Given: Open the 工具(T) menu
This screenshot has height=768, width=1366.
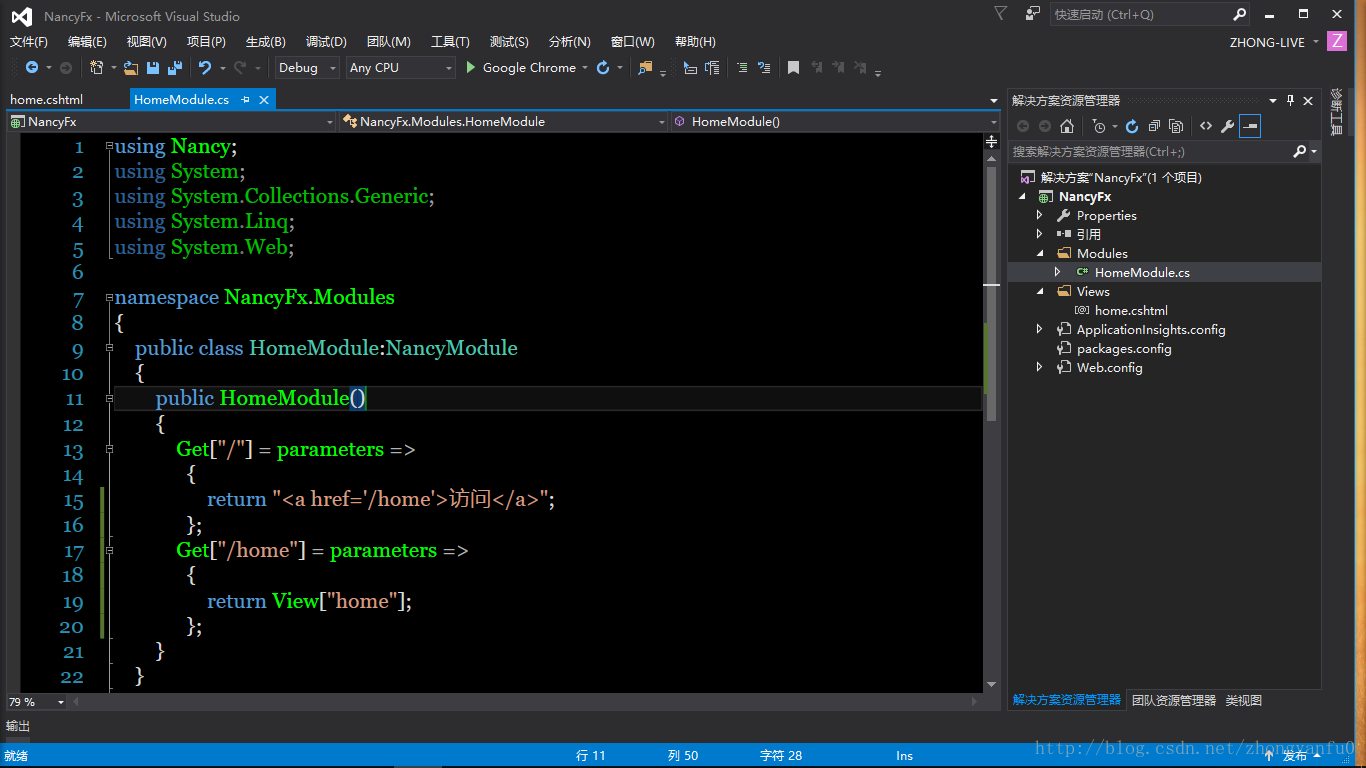Looking at the screenshot, I should pos(450,42).
